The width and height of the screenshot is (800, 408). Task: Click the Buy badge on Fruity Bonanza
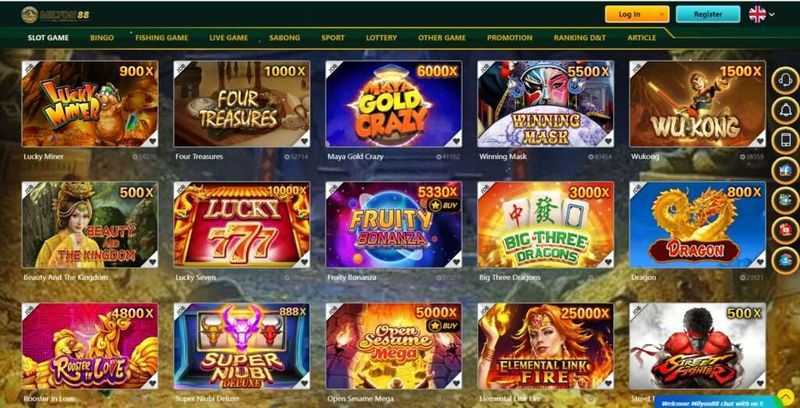pyautogui.click(x=444, y=206)
